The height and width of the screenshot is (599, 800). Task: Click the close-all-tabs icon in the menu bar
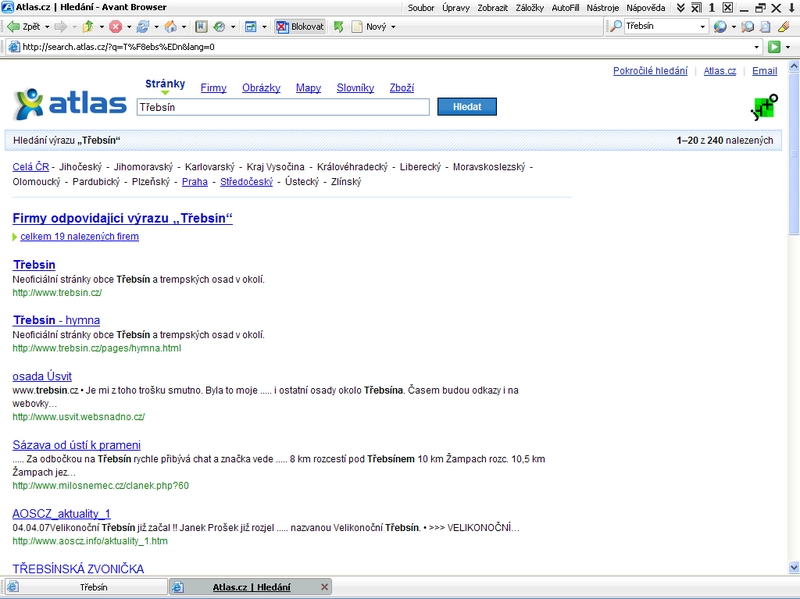tap(696, 8)
